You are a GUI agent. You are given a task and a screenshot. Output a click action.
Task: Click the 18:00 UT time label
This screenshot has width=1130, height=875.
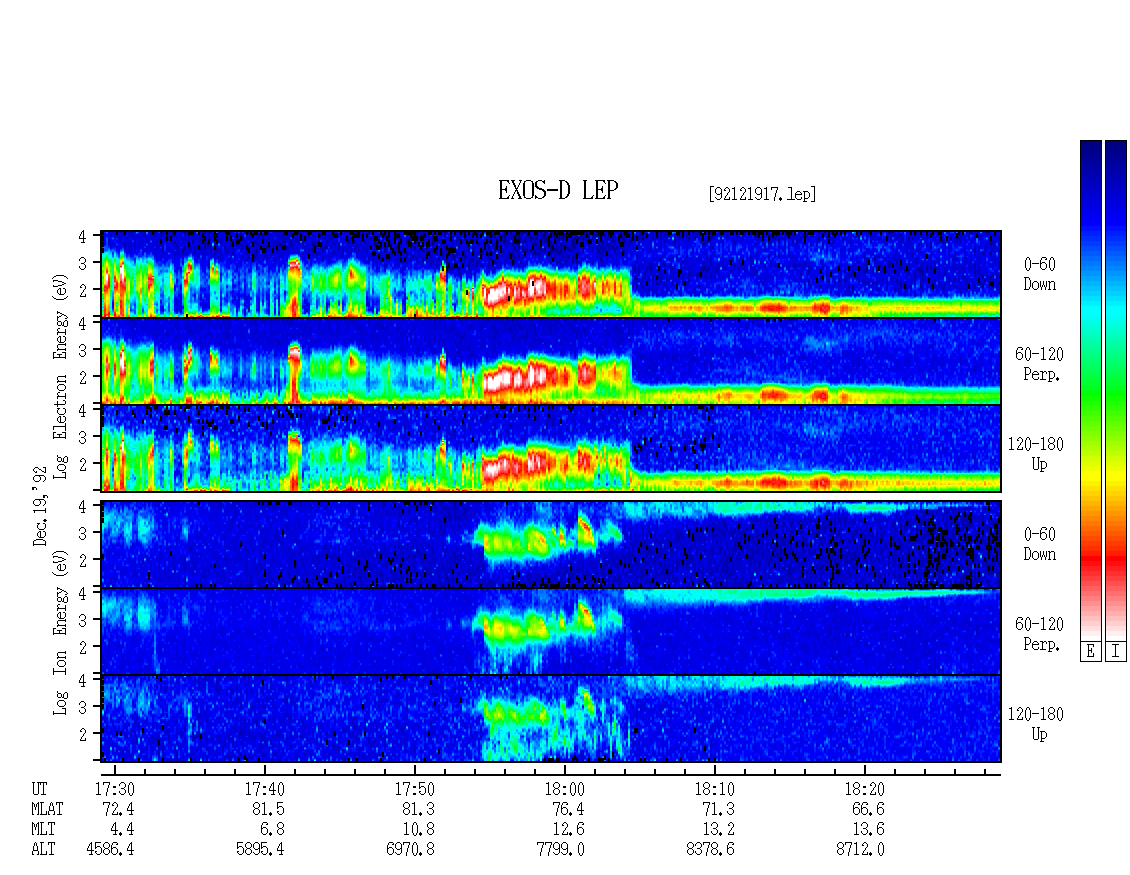click(564, 790)
